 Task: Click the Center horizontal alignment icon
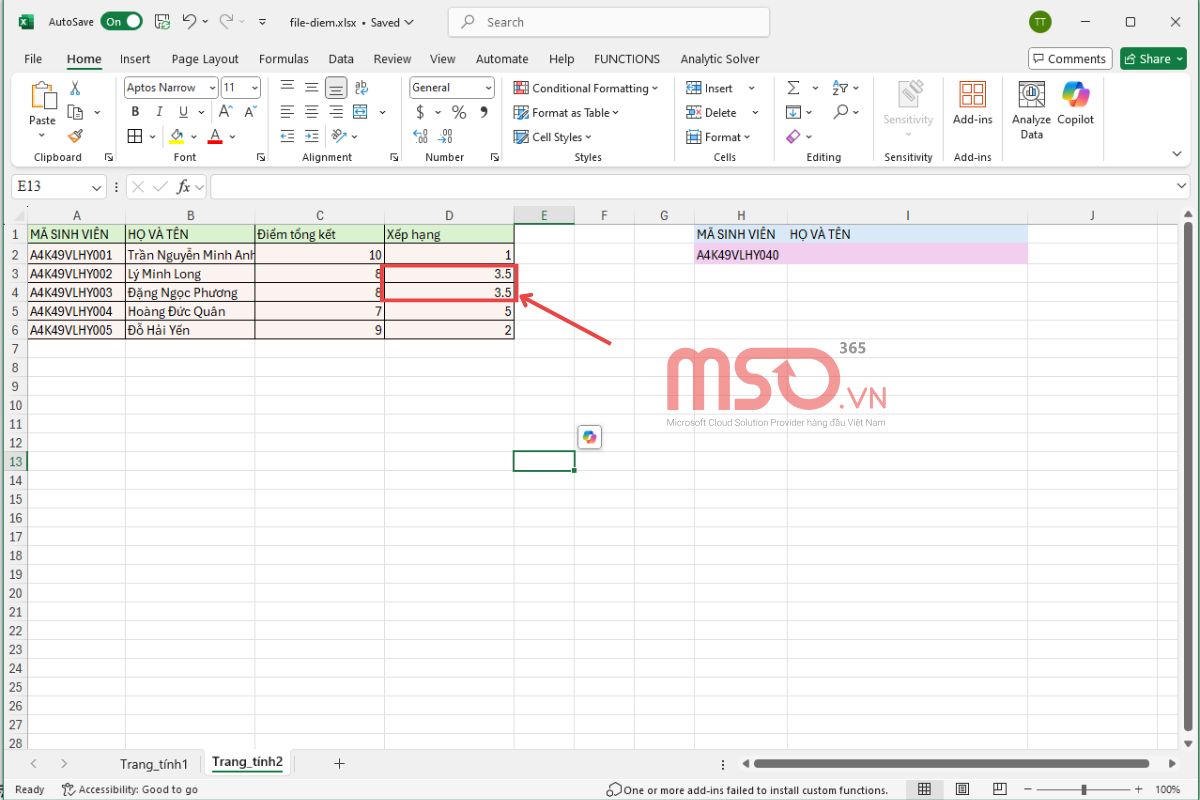(312, 111)
